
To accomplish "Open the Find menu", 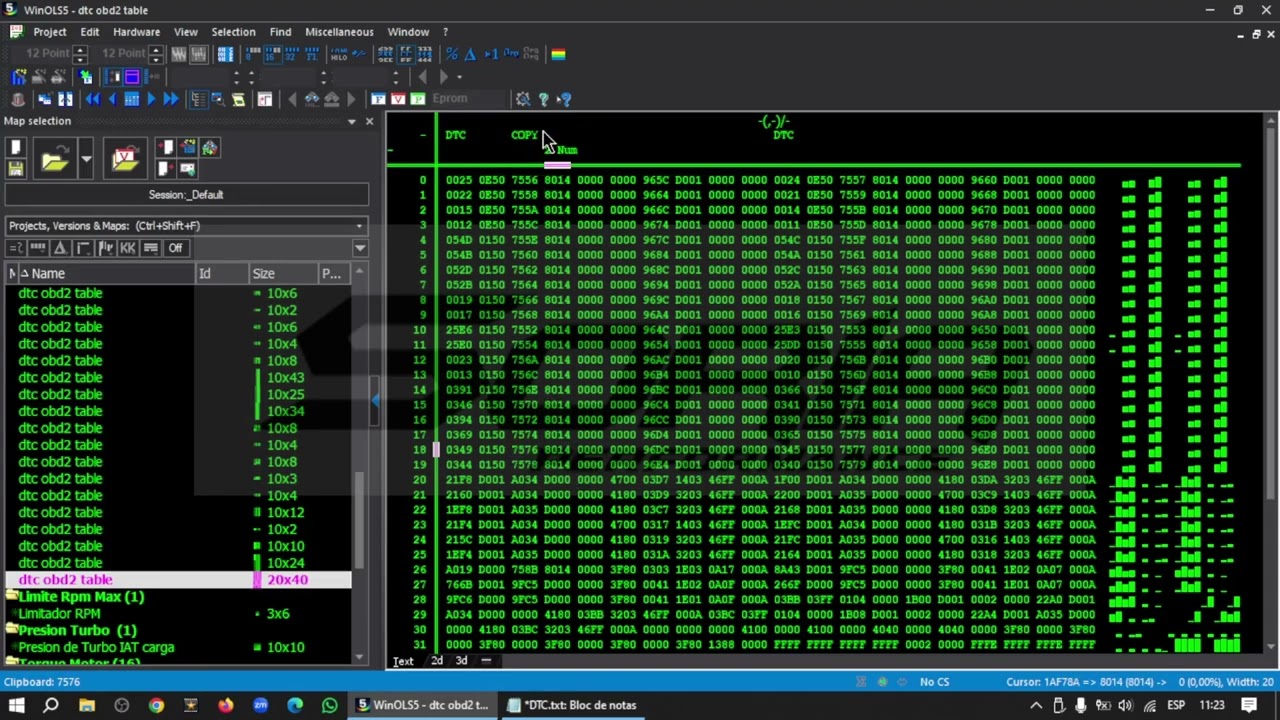I will tap(280, 32).
